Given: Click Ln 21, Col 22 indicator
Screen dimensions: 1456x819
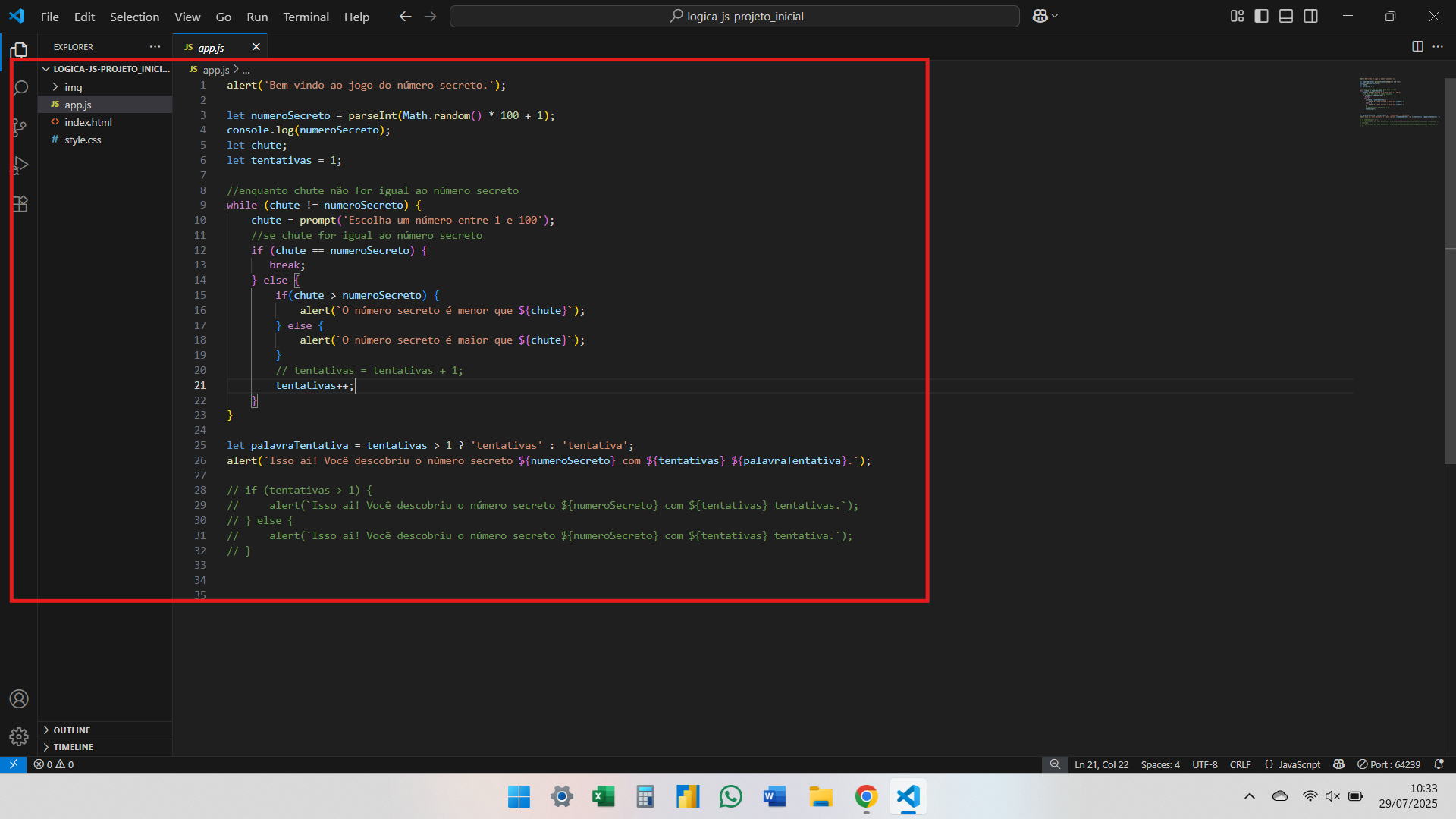Looking at the screenshot, I should (x=1101, y=764).
